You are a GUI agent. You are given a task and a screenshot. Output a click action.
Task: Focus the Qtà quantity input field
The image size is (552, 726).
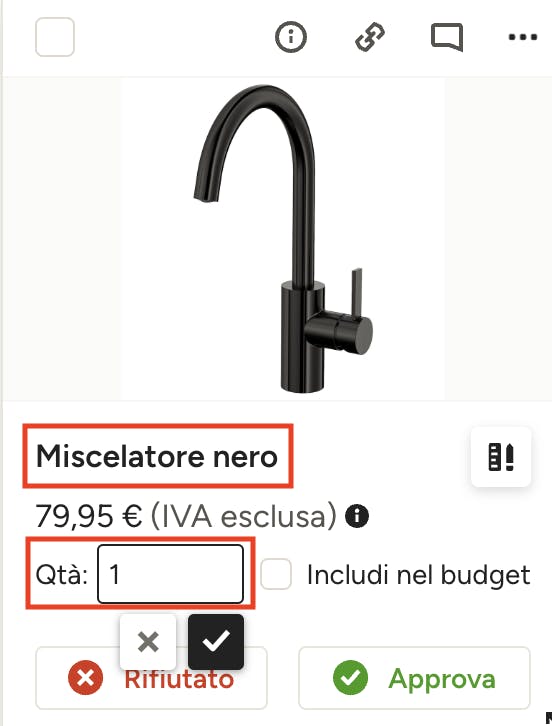click(x=170, y=574)
